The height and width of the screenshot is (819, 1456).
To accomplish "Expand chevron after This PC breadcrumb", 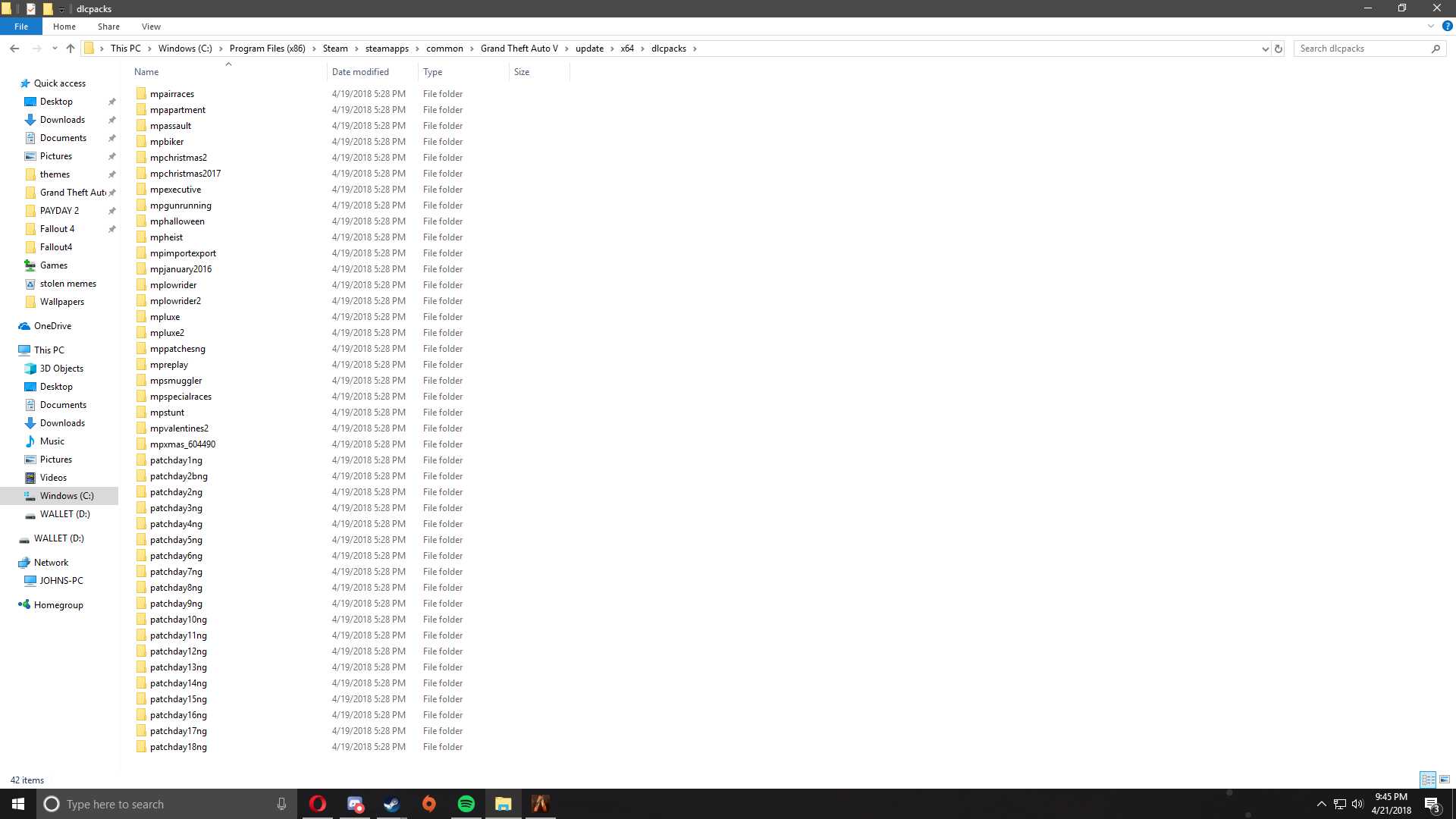I will 150,49.
